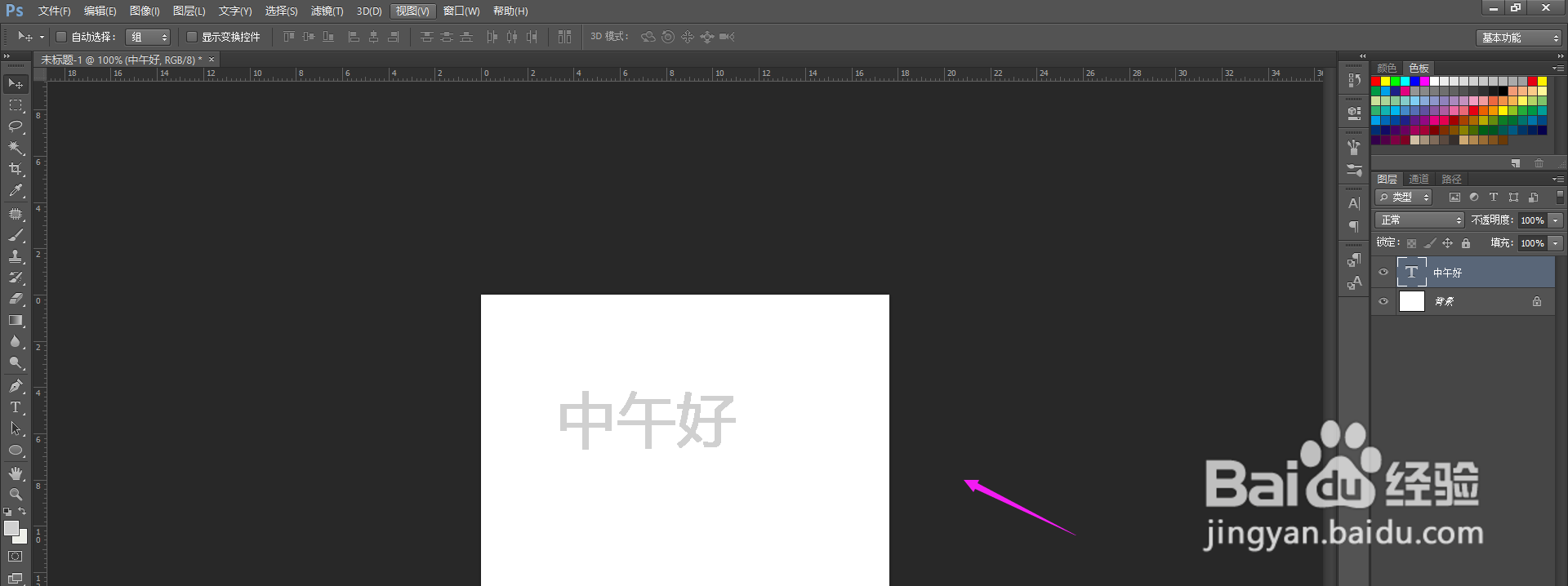This screenshot has height=586, width=1568.
Task: Pick the yellow swatch in top row
Action: pyautogui.click(x=1386, y=82)
